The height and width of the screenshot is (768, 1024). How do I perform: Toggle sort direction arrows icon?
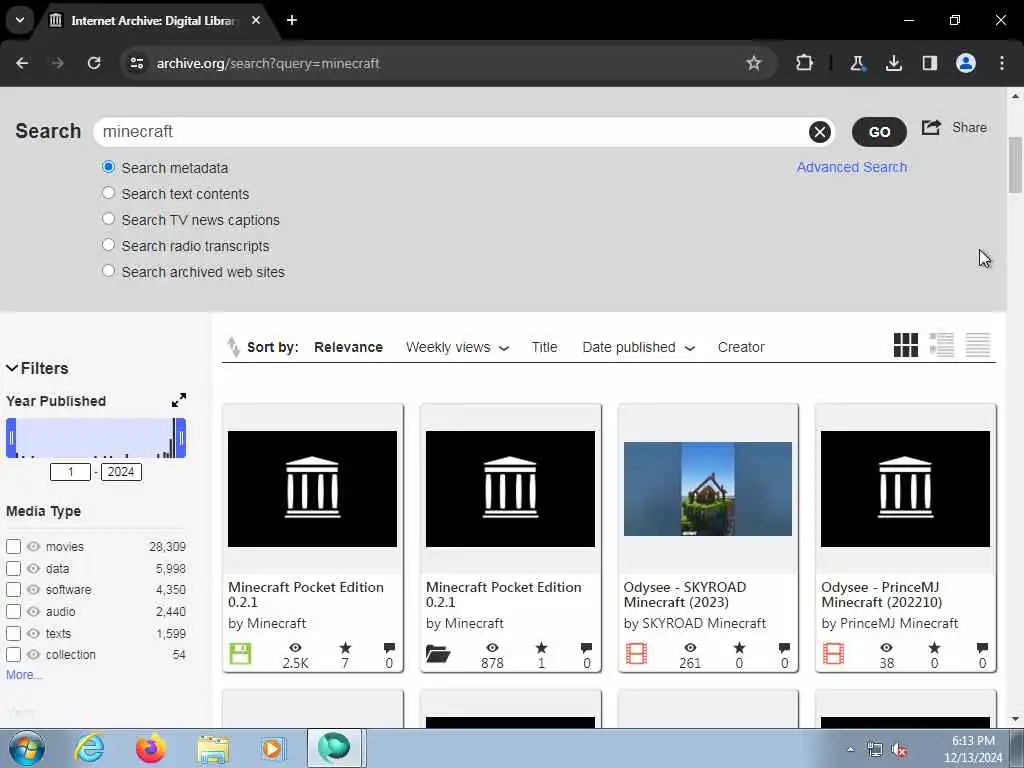point(233,347)
